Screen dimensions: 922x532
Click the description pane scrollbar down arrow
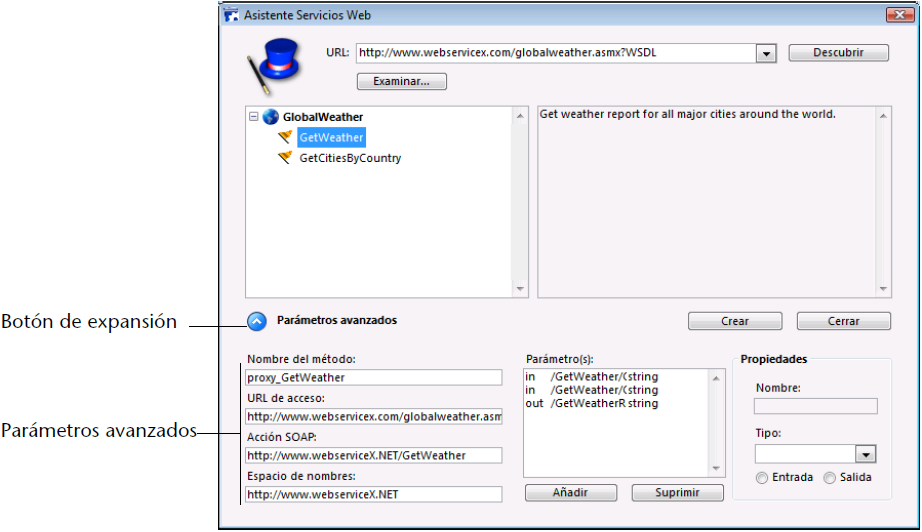[883, 289]
